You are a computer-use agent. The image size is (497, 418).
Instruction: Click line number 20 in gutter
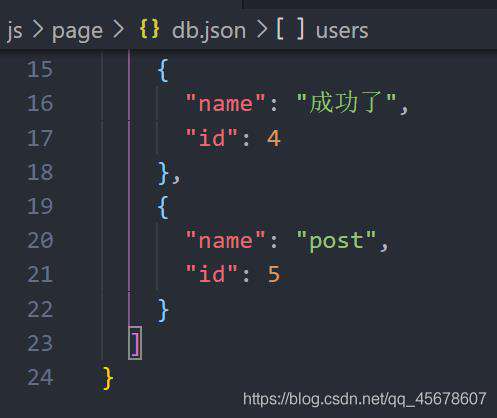point(40,240)
